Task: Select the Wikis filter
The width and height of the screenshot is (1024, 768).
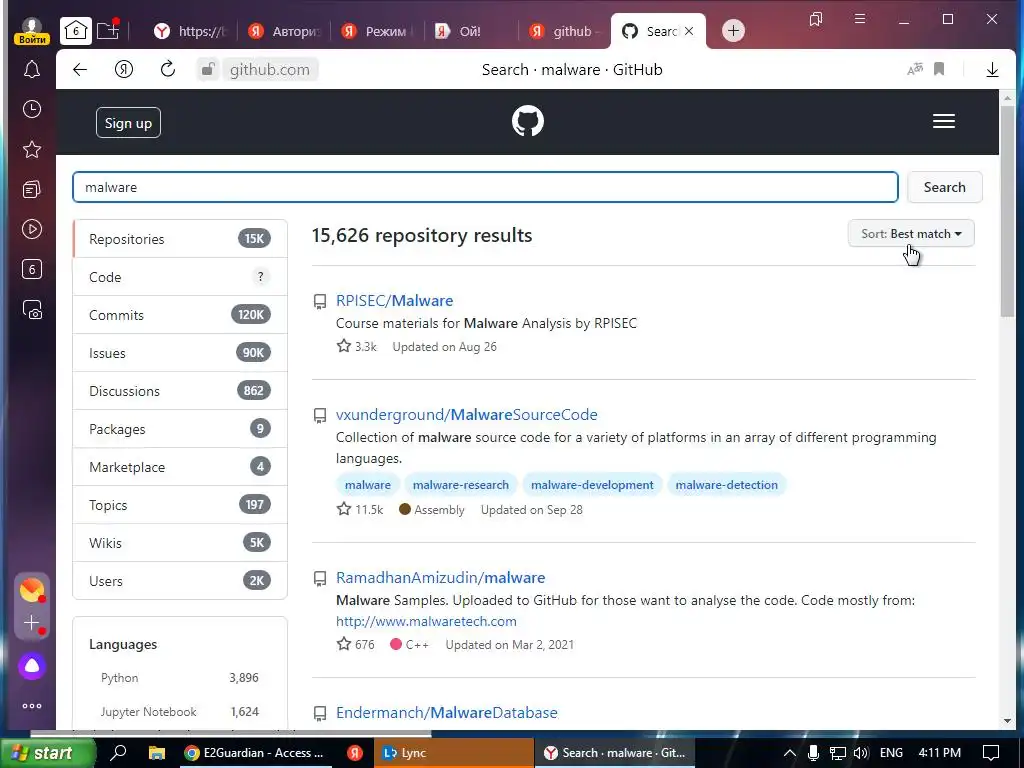Action: [x=180, y=543]
